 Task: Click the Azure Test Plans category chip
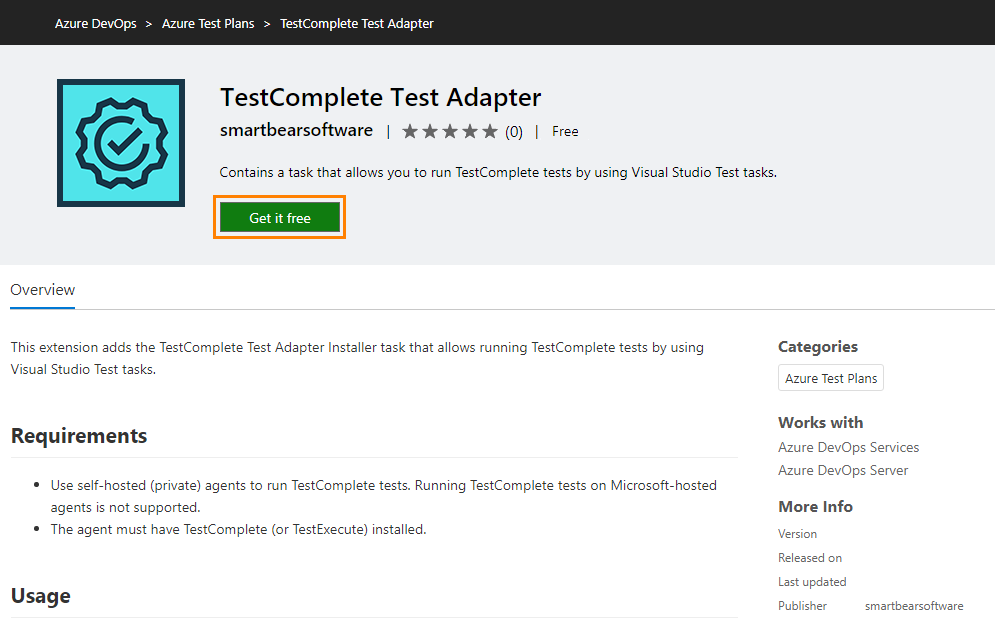[x=830, y=377]
